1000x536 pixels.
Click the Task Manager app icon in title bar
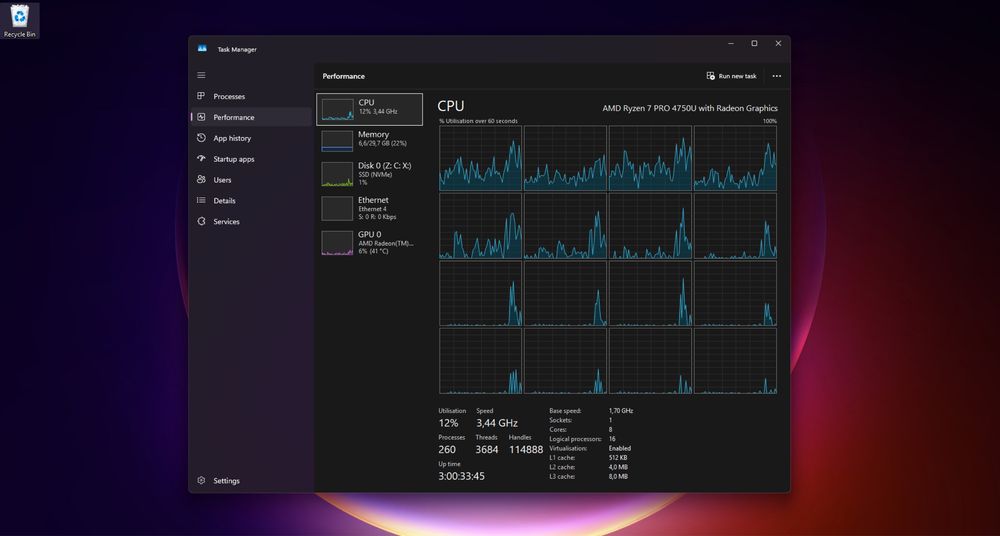[x=202, y=48]
